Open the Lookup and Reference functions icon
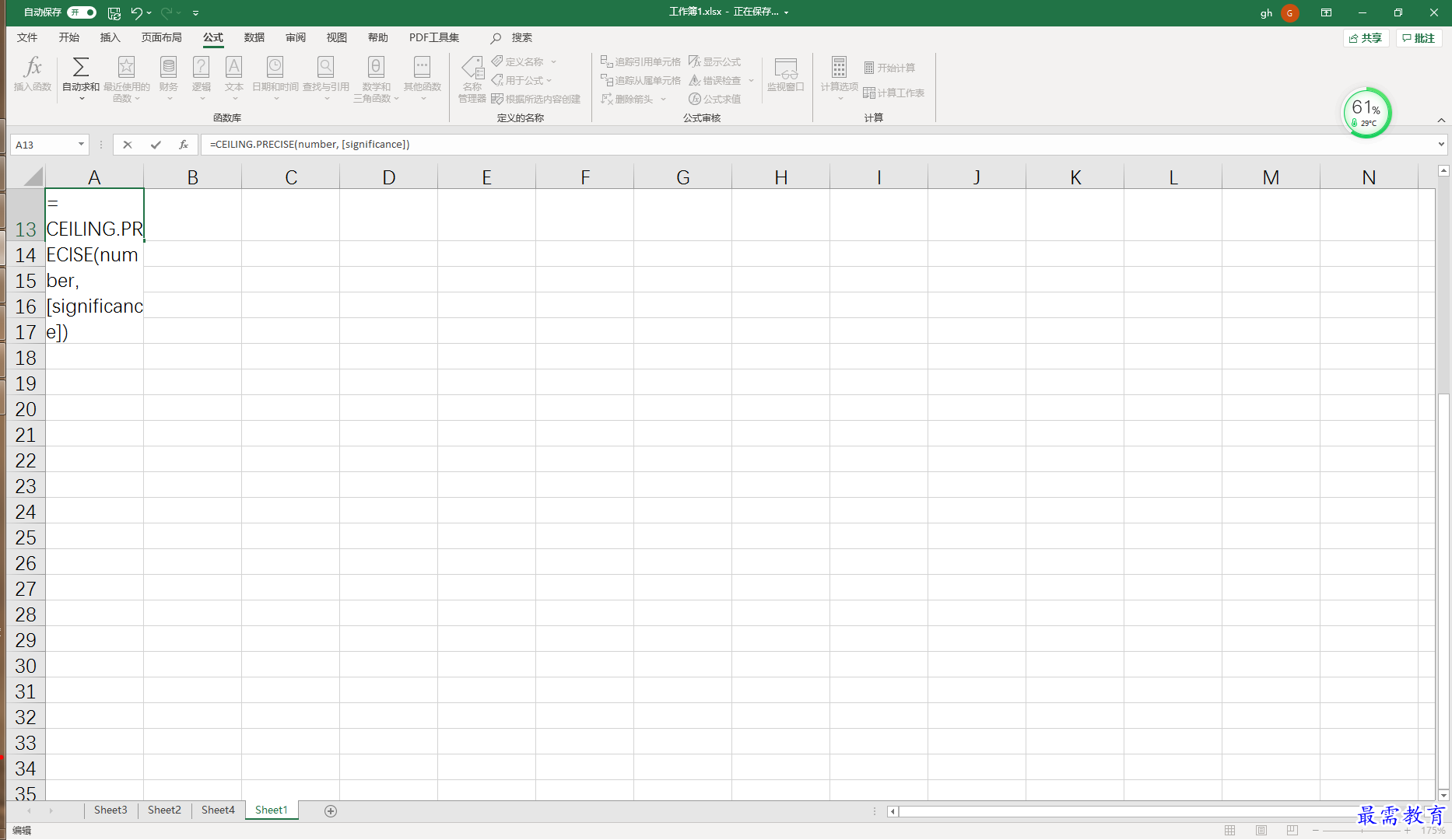The height and width of the screenshot is (840, 1452). click(325, 67)
